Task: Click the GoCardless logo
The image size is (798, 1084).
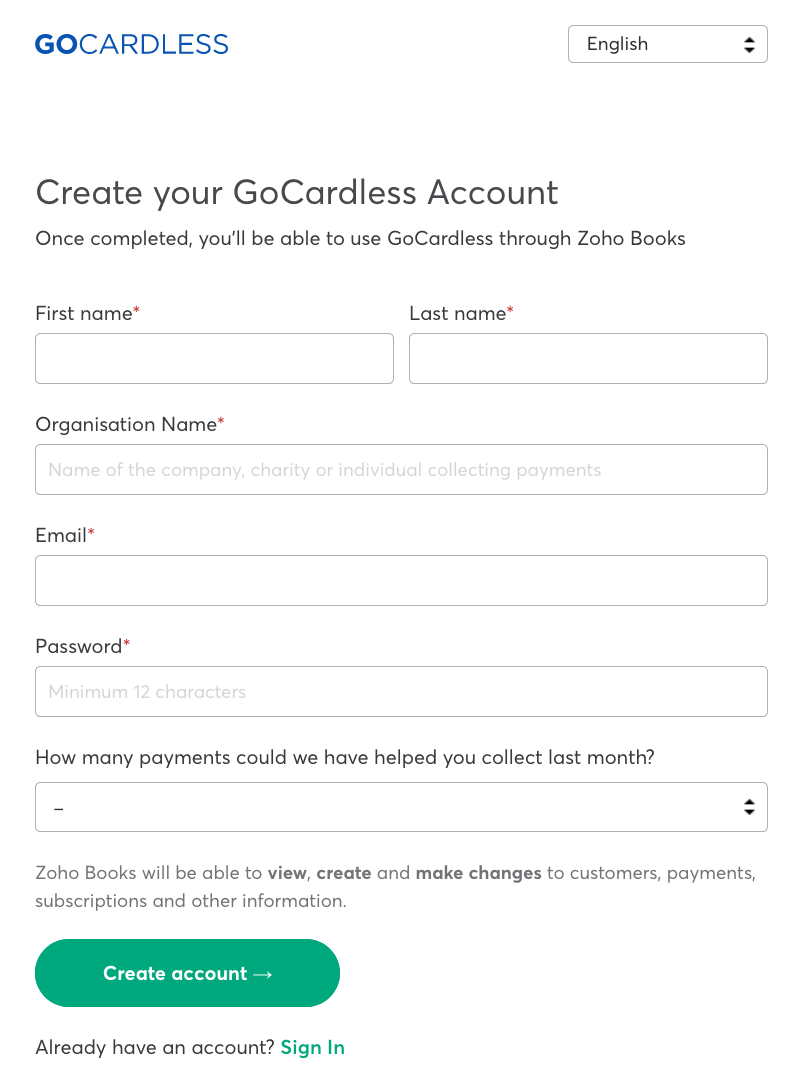Action: pos(131,44)
